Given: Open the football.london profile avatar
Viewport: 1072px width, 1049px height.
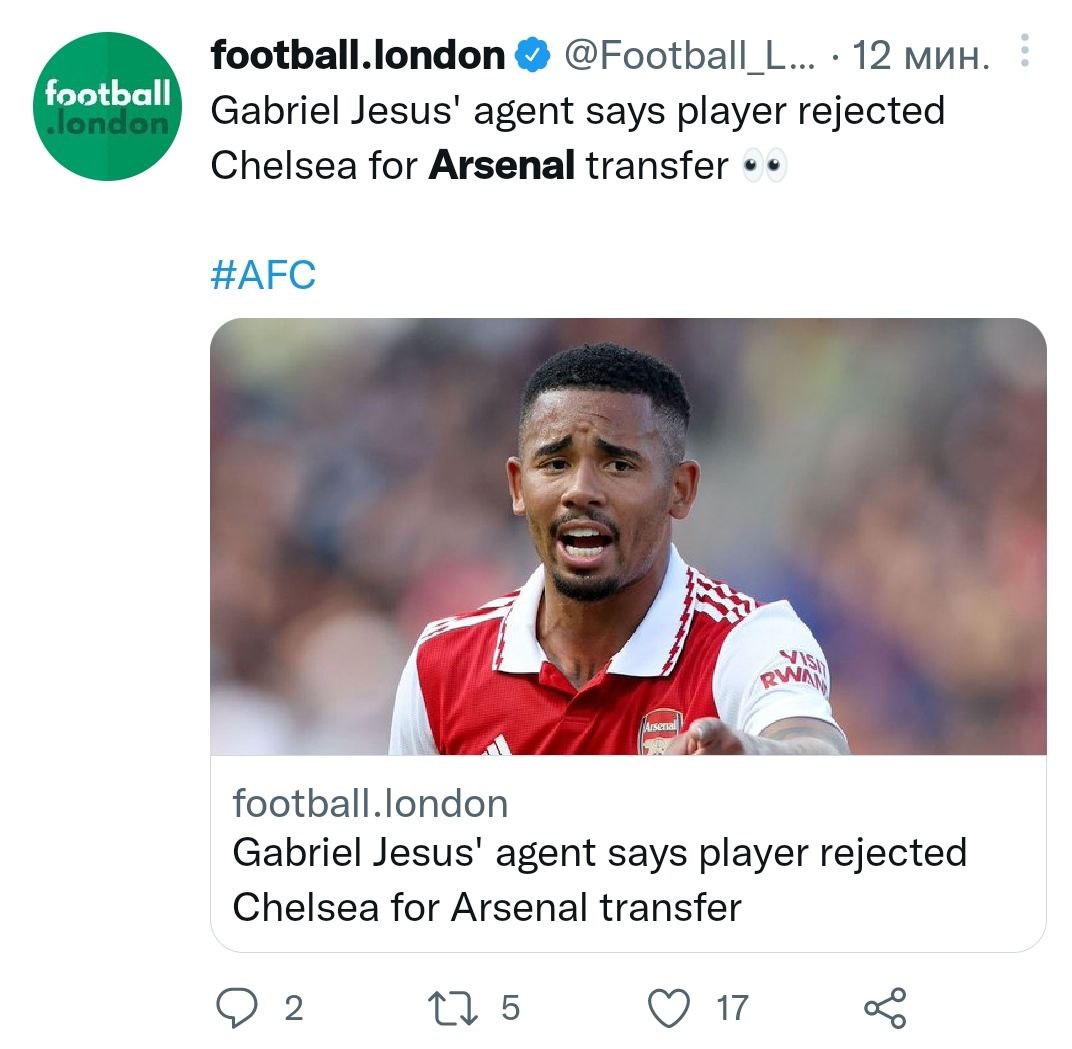Looking at the screenshot, I should (109, 107).
